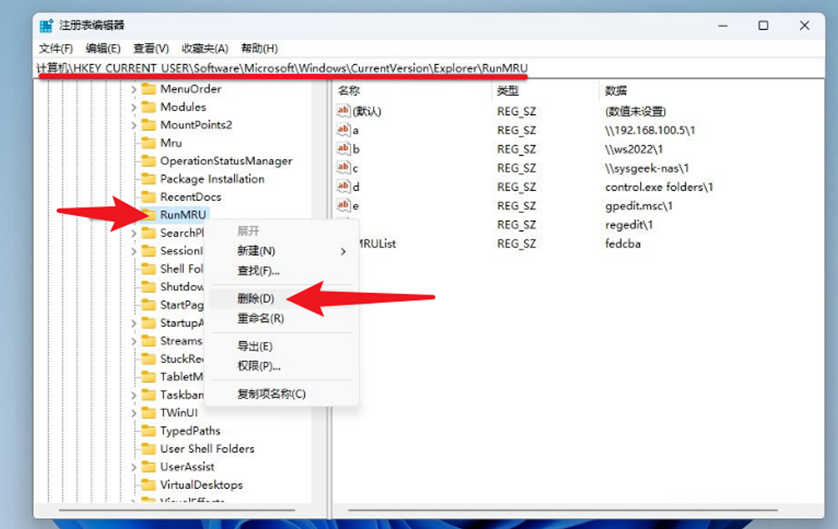838x529 pixels.
Task: Click the TypedPaths folder icon
Action: (149, 431)
